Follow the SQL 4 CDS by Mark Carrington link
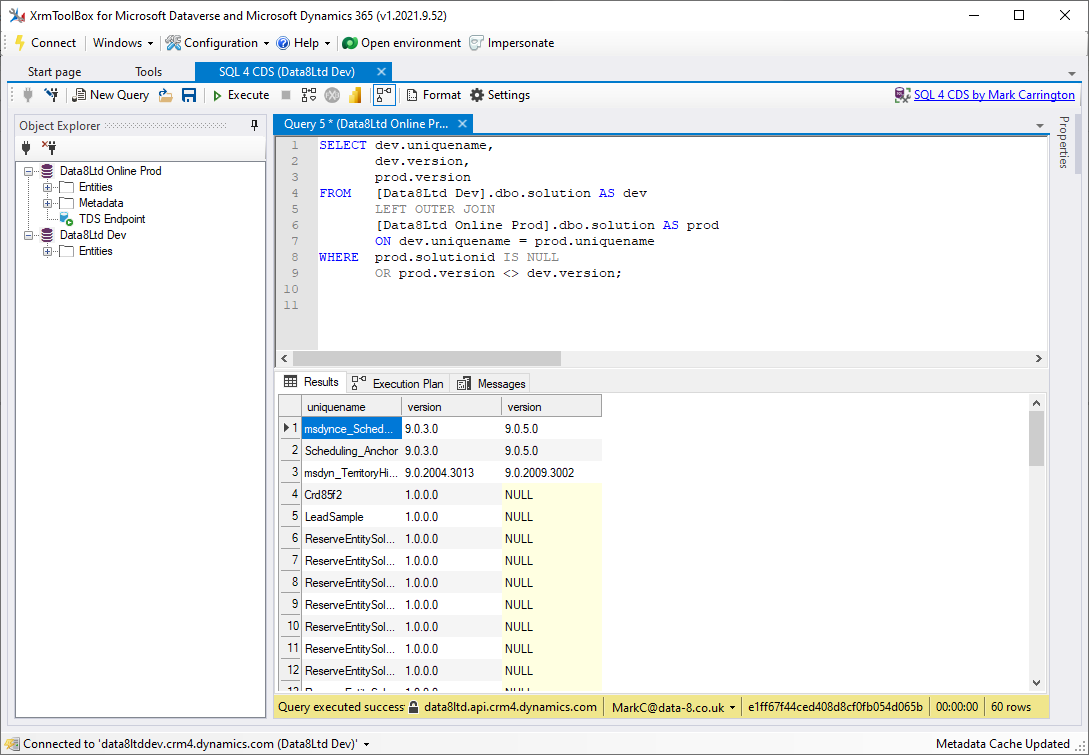 pos(994,94)
